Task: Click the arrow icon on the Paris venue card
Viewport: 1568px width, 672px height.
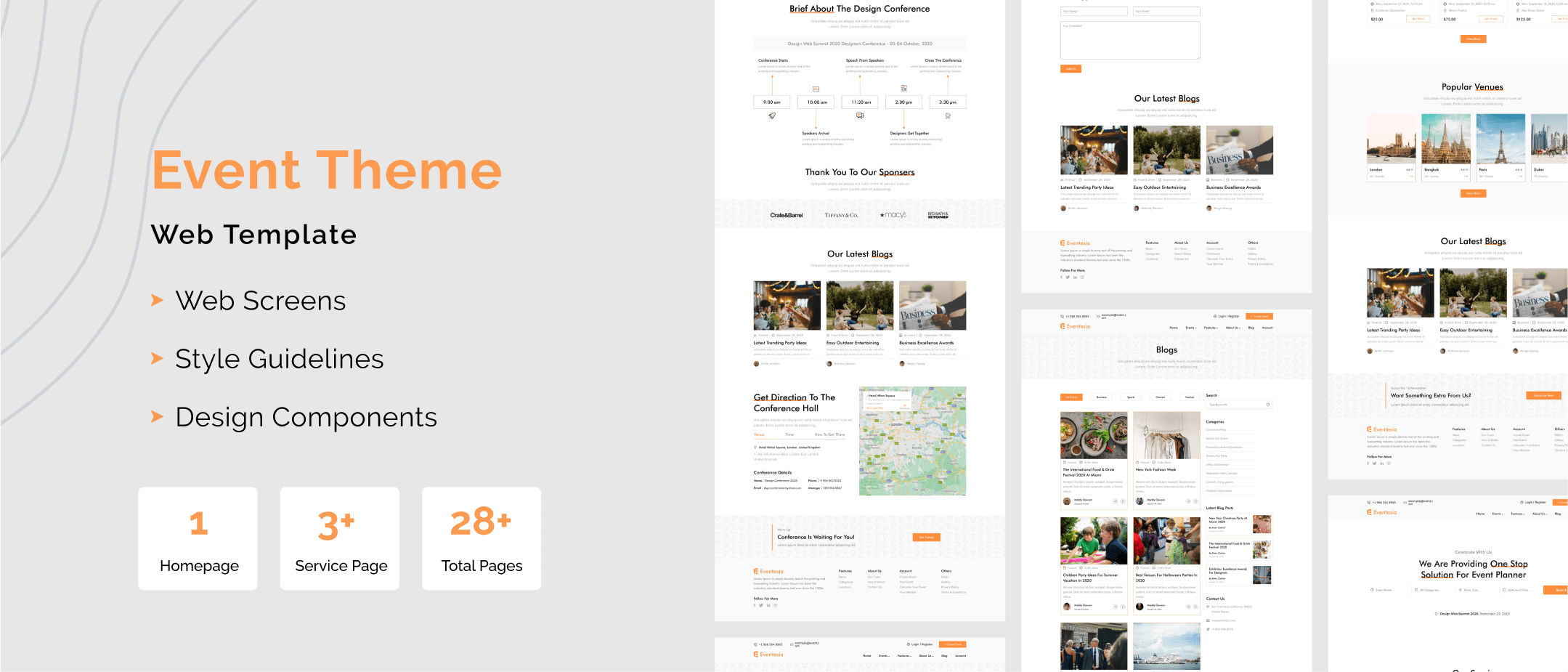Action: tap(1520, 176)
